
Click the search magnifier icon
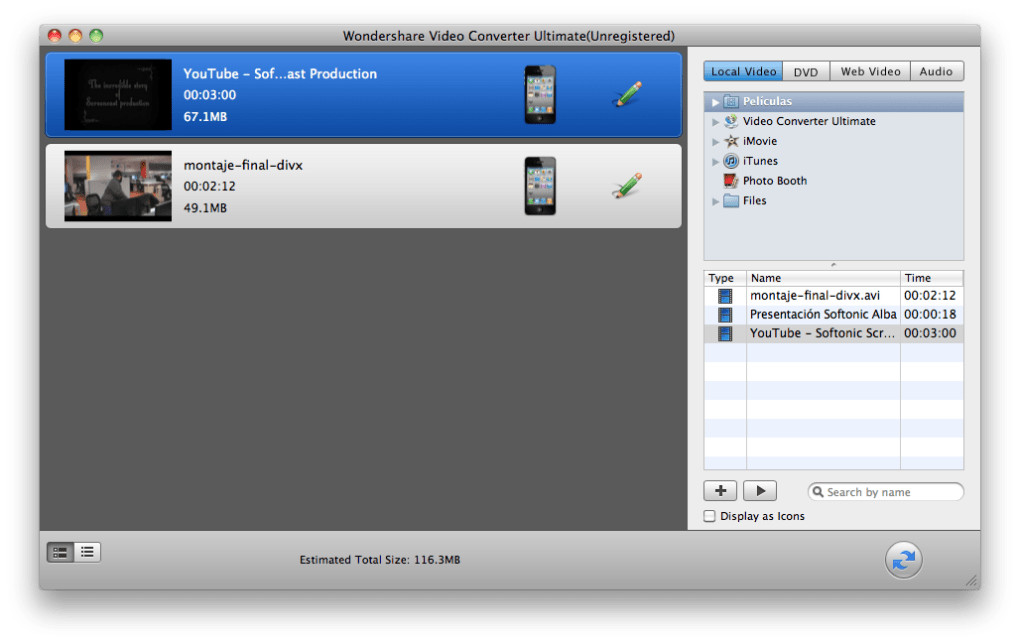[x=818, y=492]
